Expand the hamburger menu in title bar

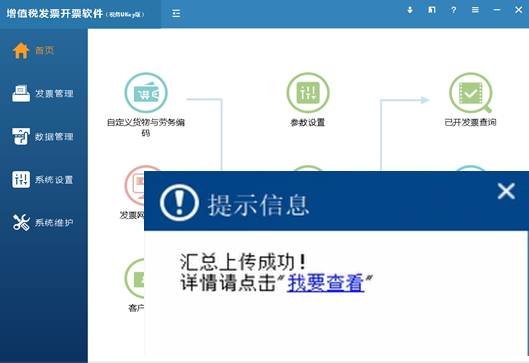point(475,10)
